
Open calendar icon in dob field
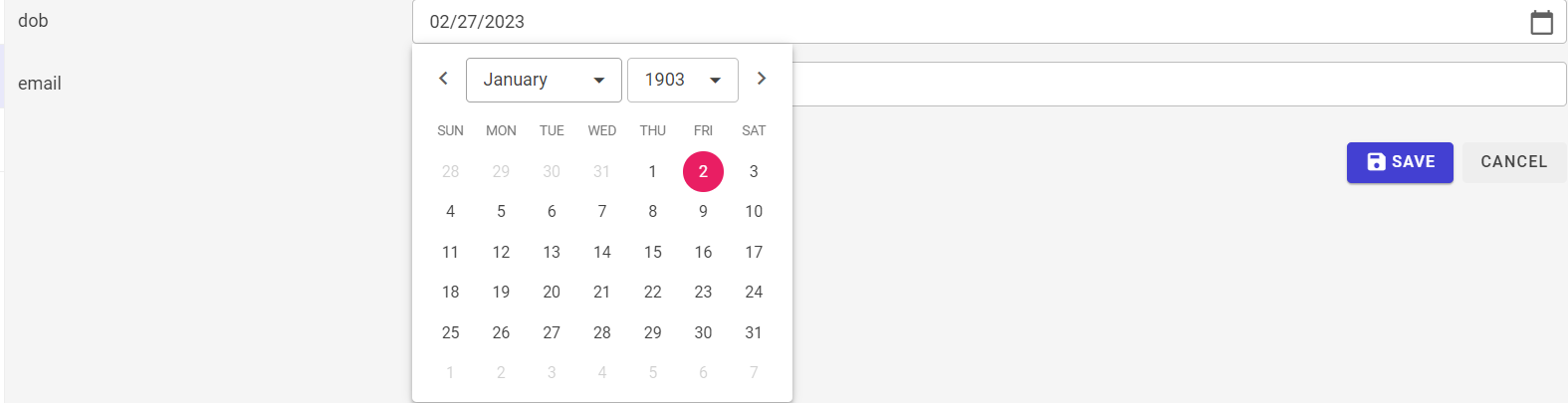coord(1541,22)
